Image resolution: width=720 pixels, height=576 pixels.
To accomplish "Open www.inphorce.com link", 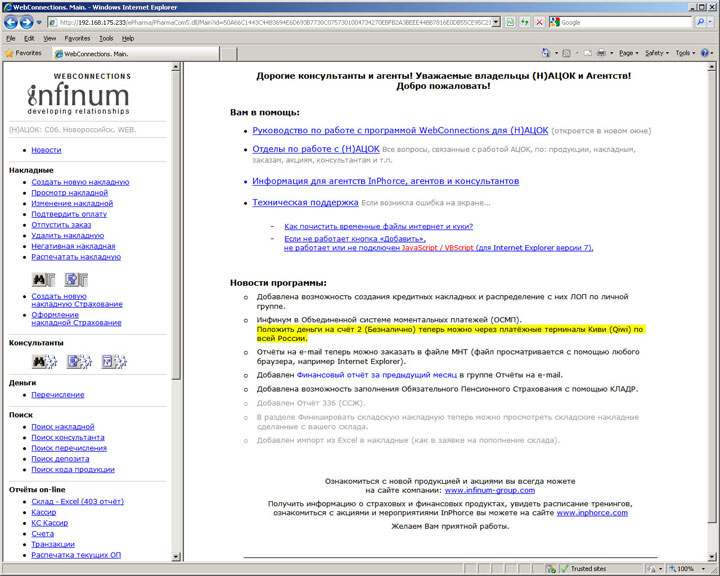I will [592, 513].
